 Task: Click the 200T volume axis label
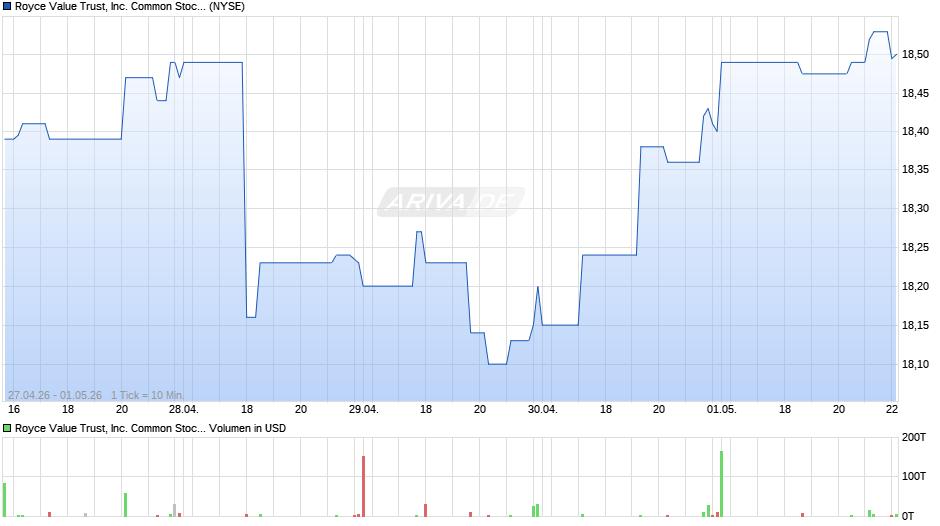[914, 437]
